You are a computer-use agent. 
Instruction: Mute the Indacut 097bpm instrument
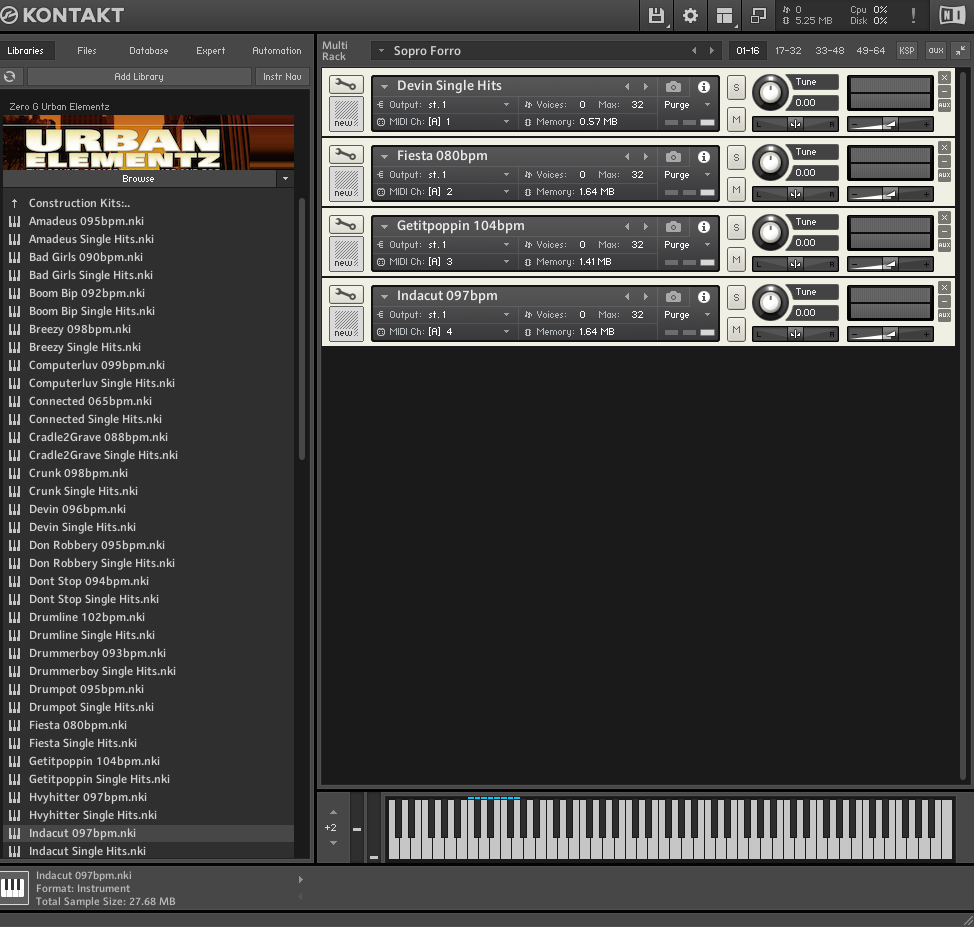pos(736,329)
